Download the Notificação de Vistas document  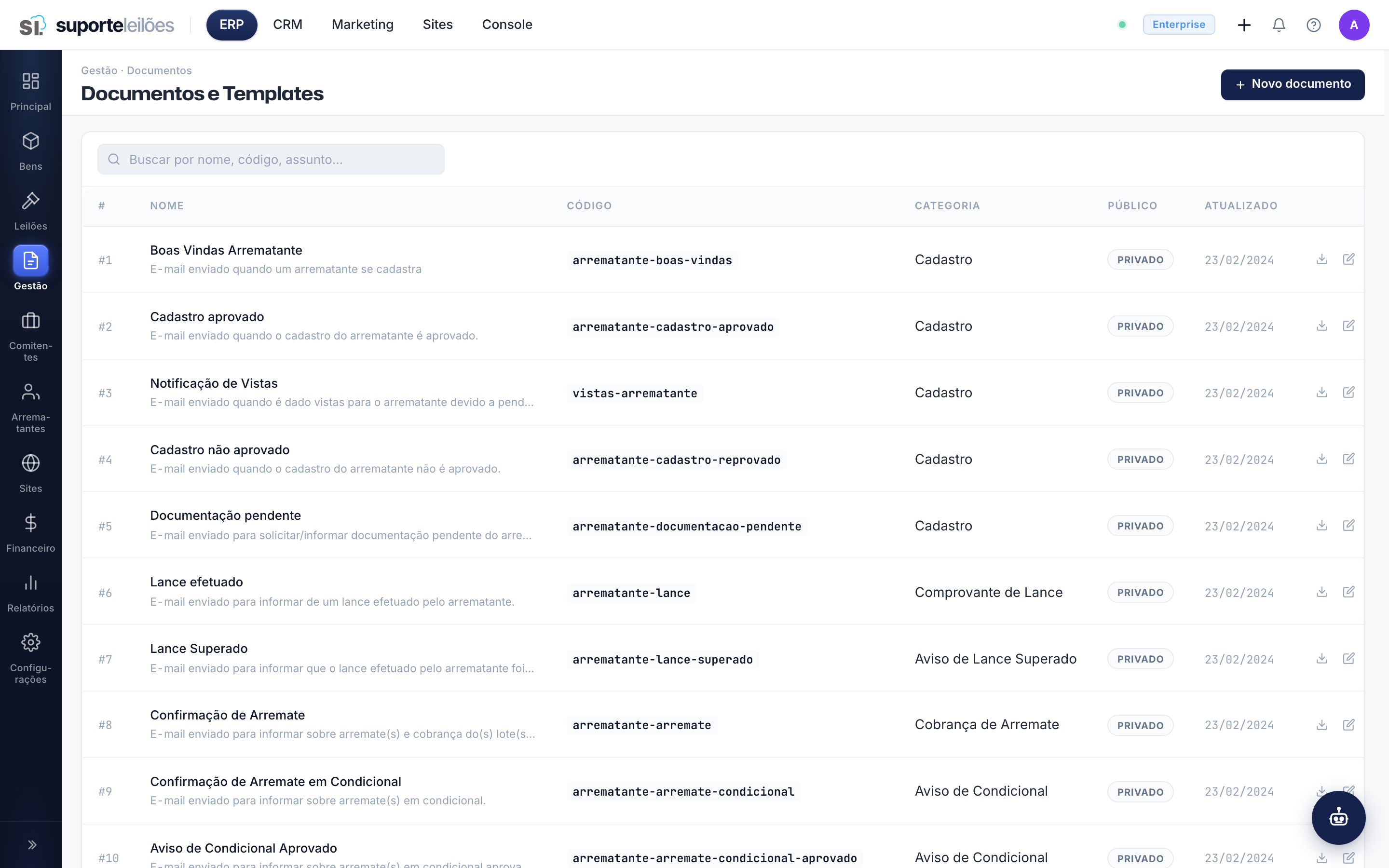point(1322,392)
